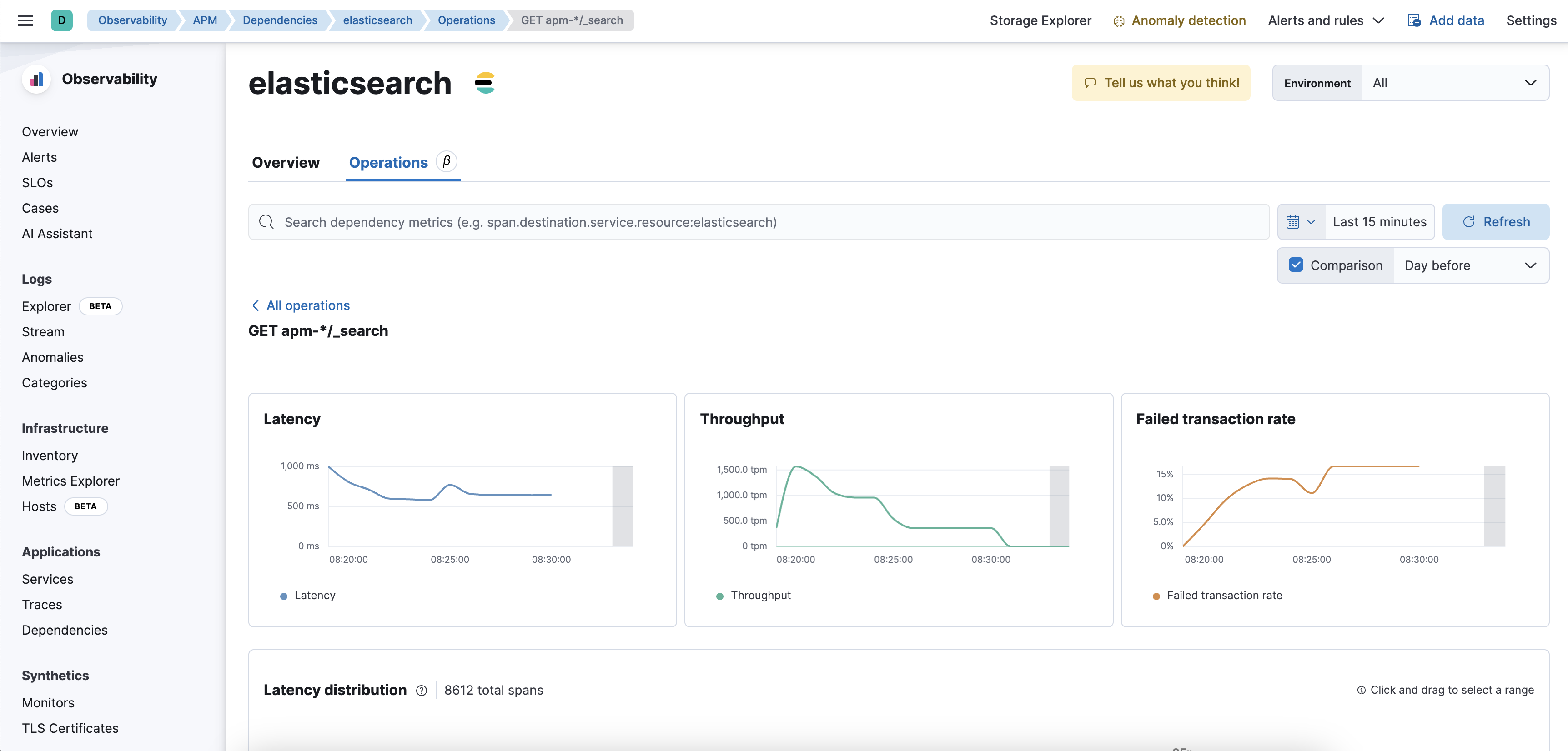Open the calendar quick date menu

(1301, 222)
